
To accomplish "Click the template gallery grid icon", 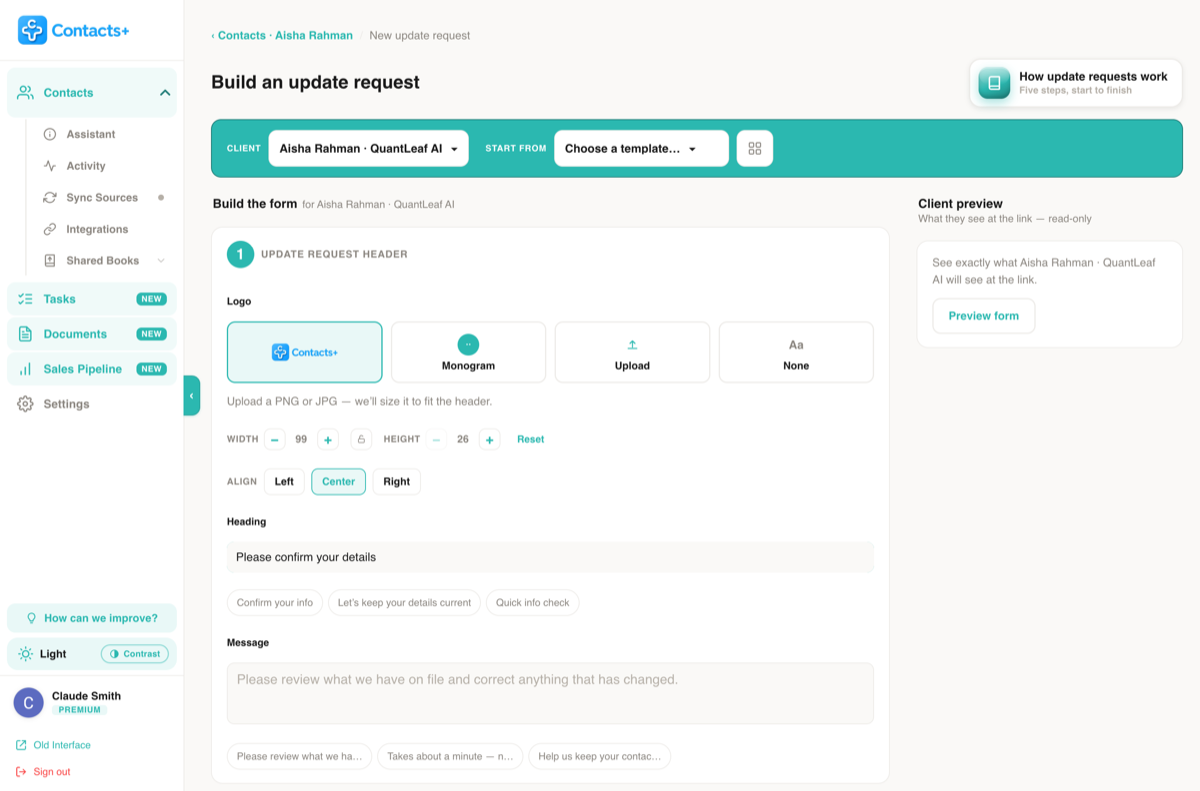I will click(x=755, y=148).
